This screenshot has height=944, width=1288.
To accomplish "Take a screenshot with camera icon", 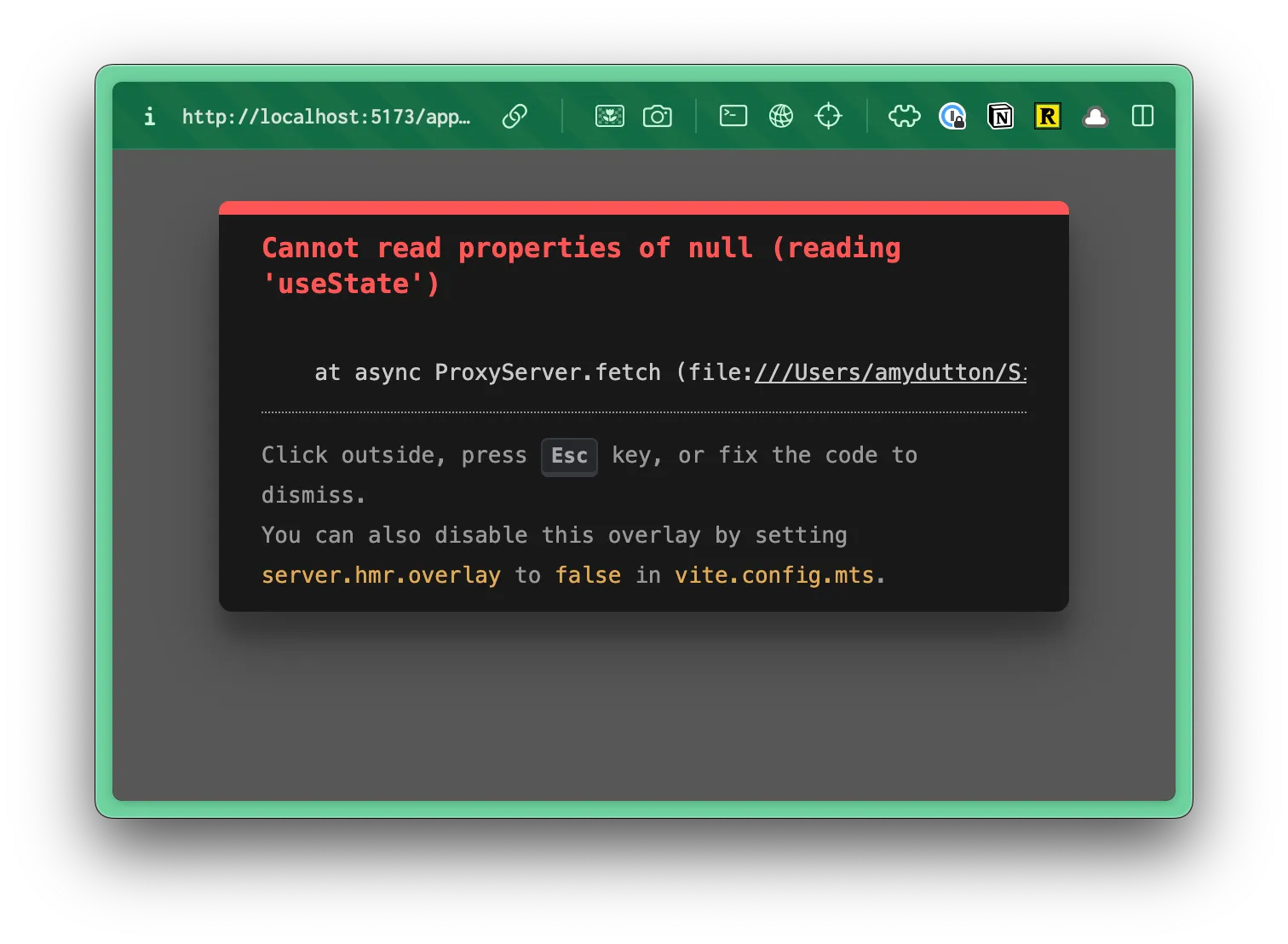I will (657, 116).
